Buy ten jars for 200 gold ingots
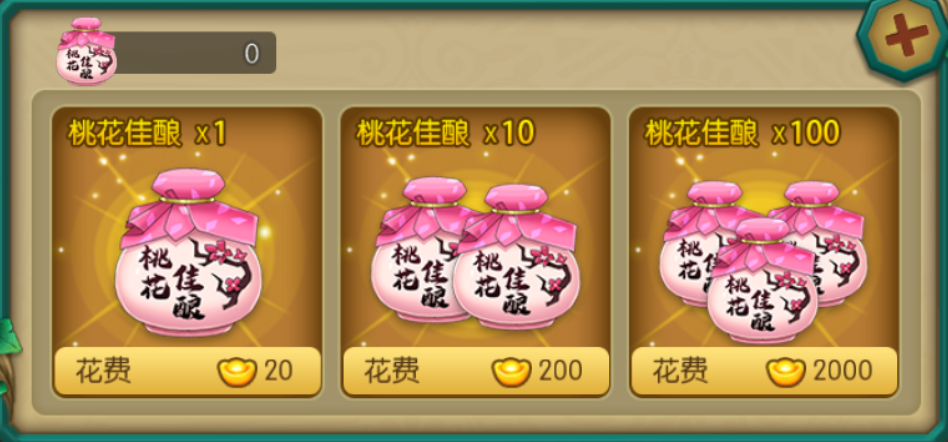 point(476,371)
